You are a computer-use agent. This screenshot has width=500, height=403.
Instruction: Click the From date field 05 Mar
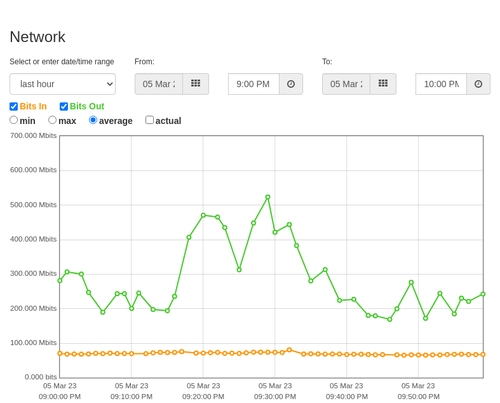point(159,84)
